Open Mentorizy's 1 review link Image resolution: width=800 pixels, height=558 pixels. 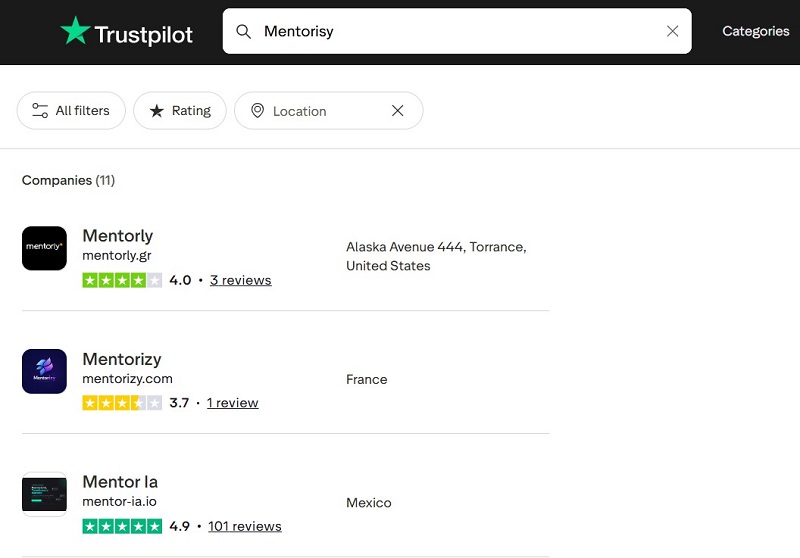[x=233, y=403]
